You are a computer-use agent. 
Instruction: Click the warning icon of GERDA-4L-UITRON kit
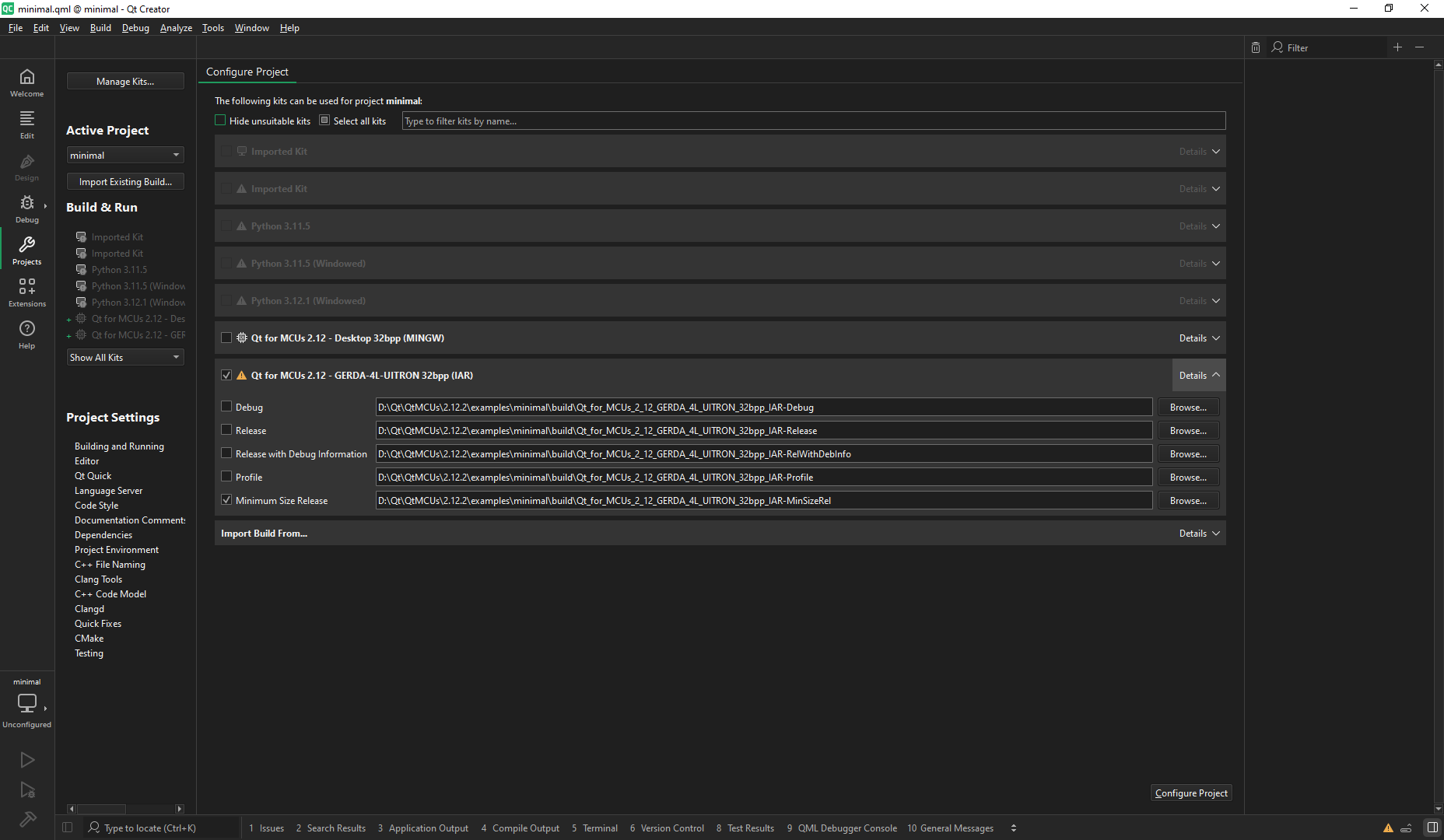pyautogui.click(x=241, y=375)
